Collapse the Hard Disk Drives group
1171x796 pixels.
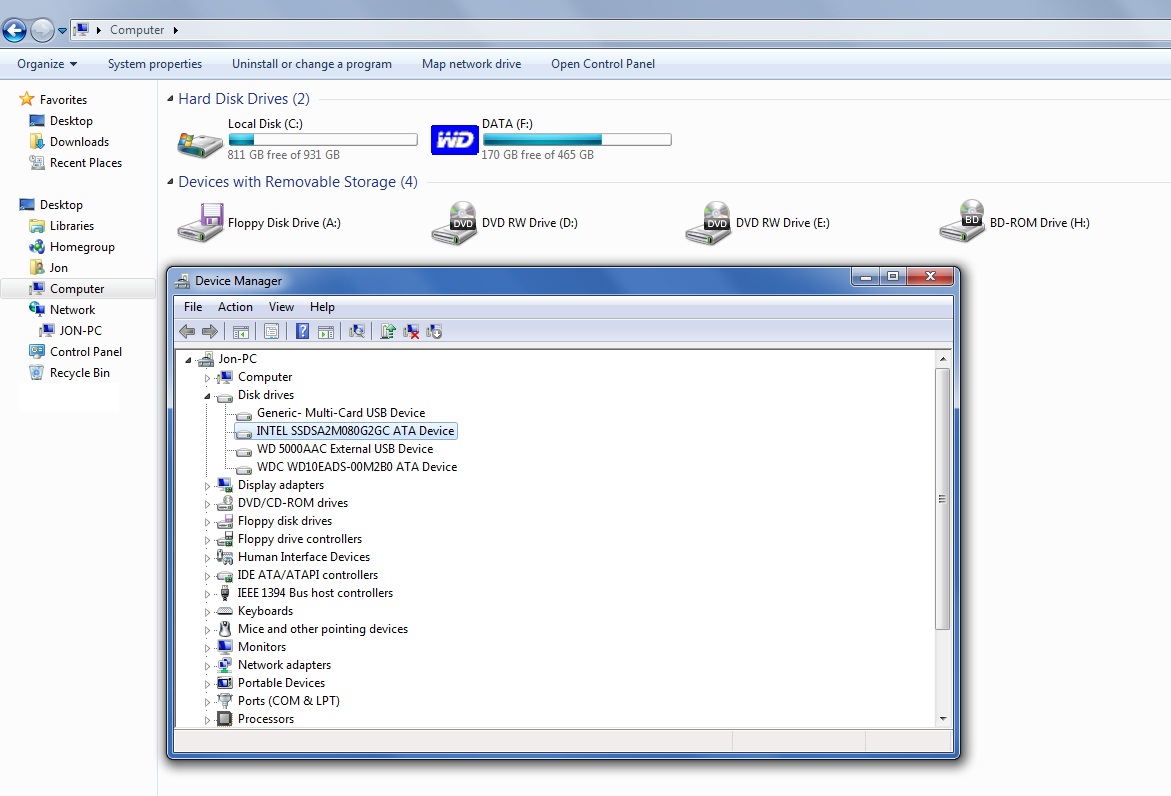click(170, 99)
